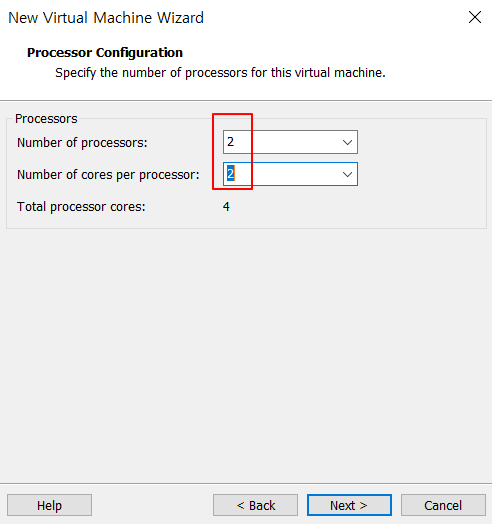Cancel the virtual machine wizard
Screen dimensions: 492x524
443,505
